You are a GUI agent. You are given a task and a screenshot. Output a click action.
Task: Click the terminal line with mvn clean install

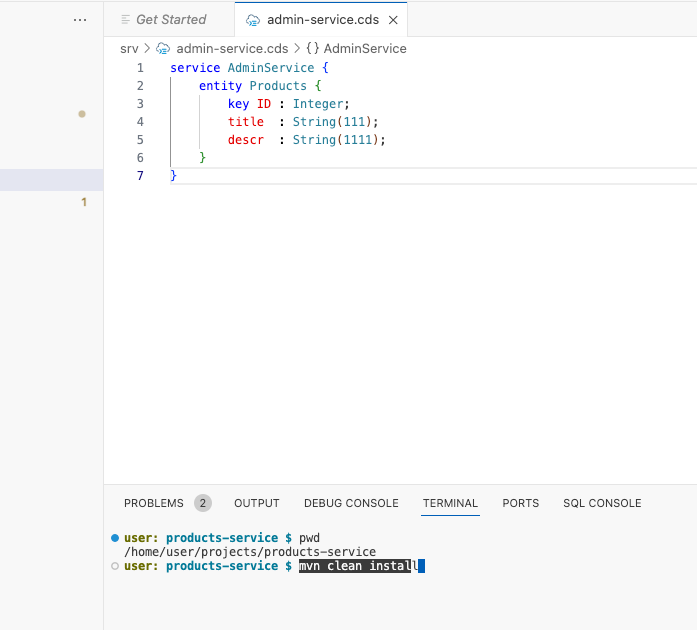[x=355, y=566]
